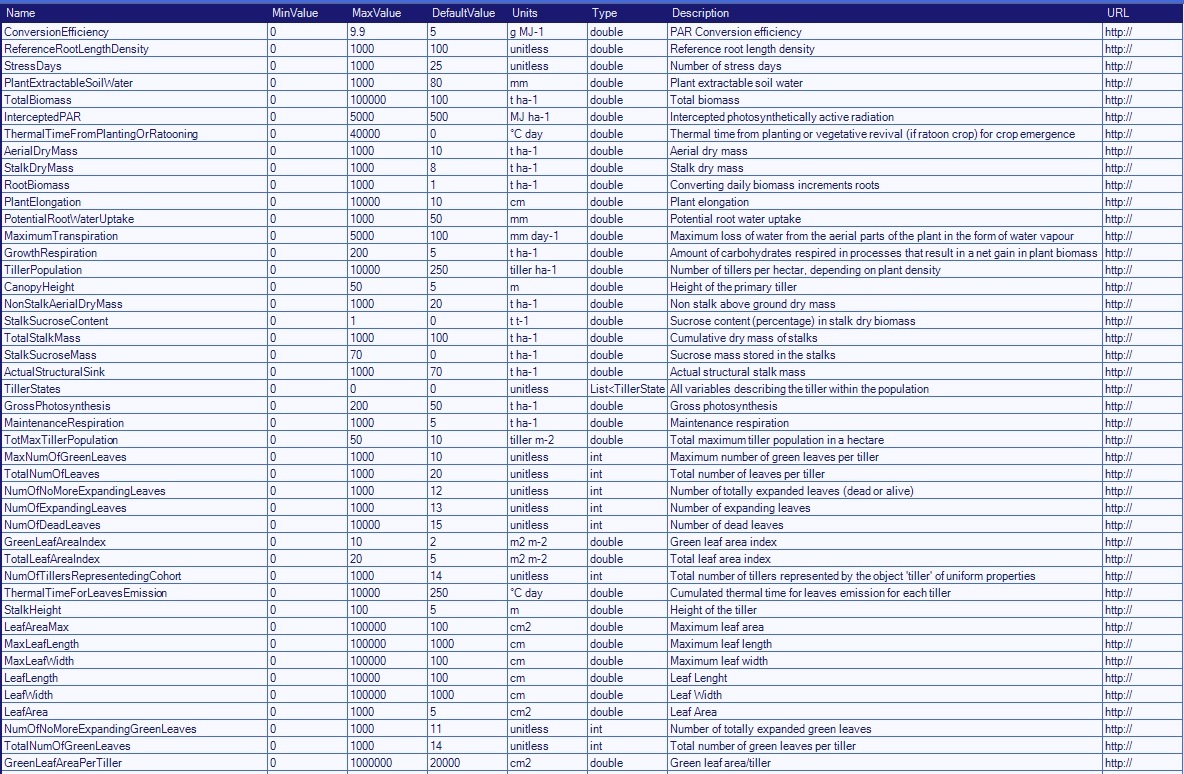The image size is (1184, 774).
Task: Select the LeafWidth name cell
Action: coord(134,695)
